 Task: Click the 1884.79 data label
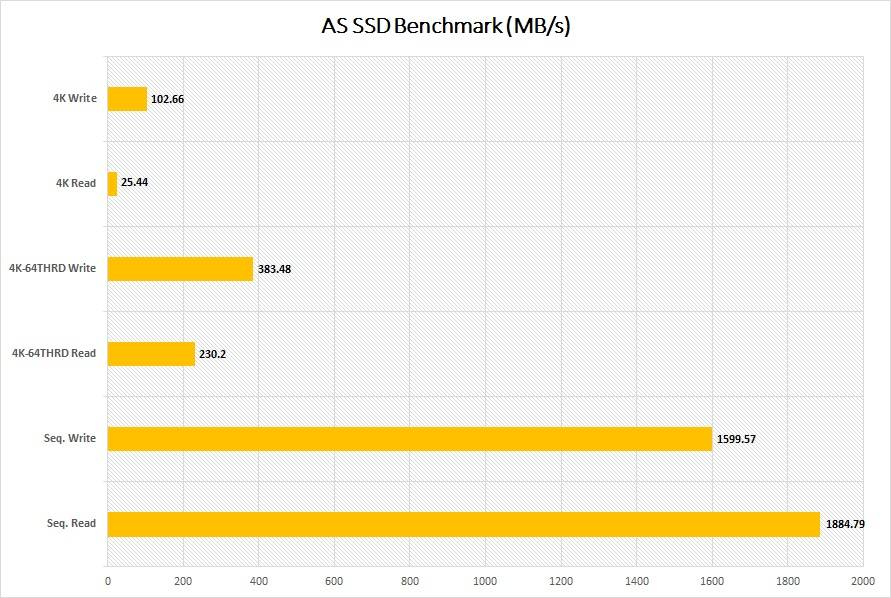coord(845,524)
